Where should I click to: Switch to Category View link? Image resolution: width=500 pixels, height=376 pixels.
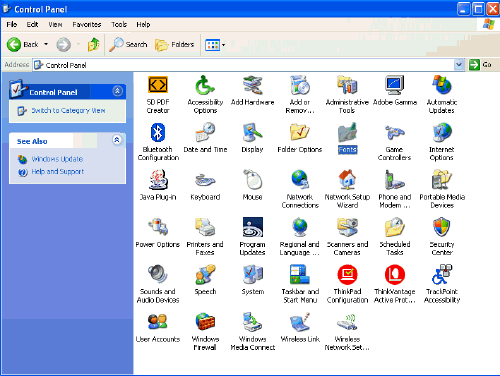click(68, 110)
